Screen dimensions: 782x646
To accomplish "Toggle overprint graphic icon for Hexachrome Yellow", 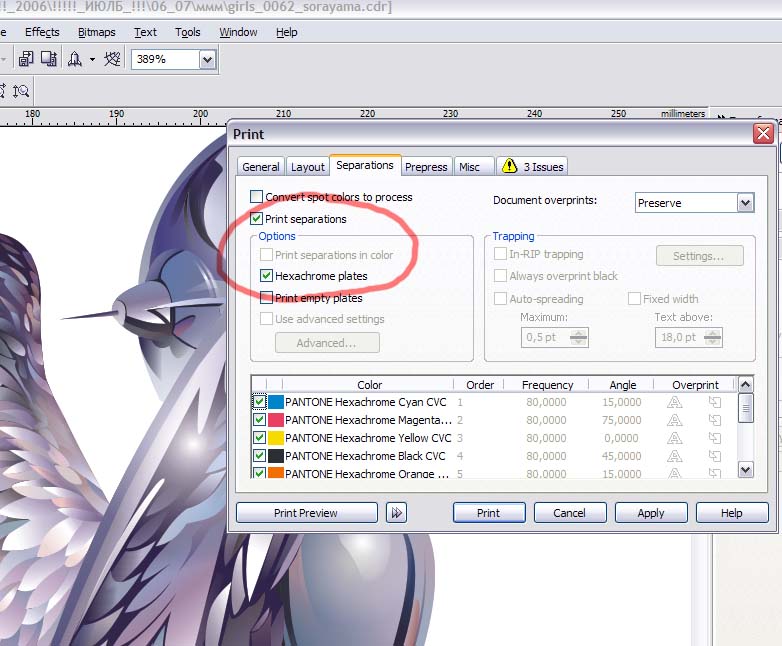I will pos(715,437).
